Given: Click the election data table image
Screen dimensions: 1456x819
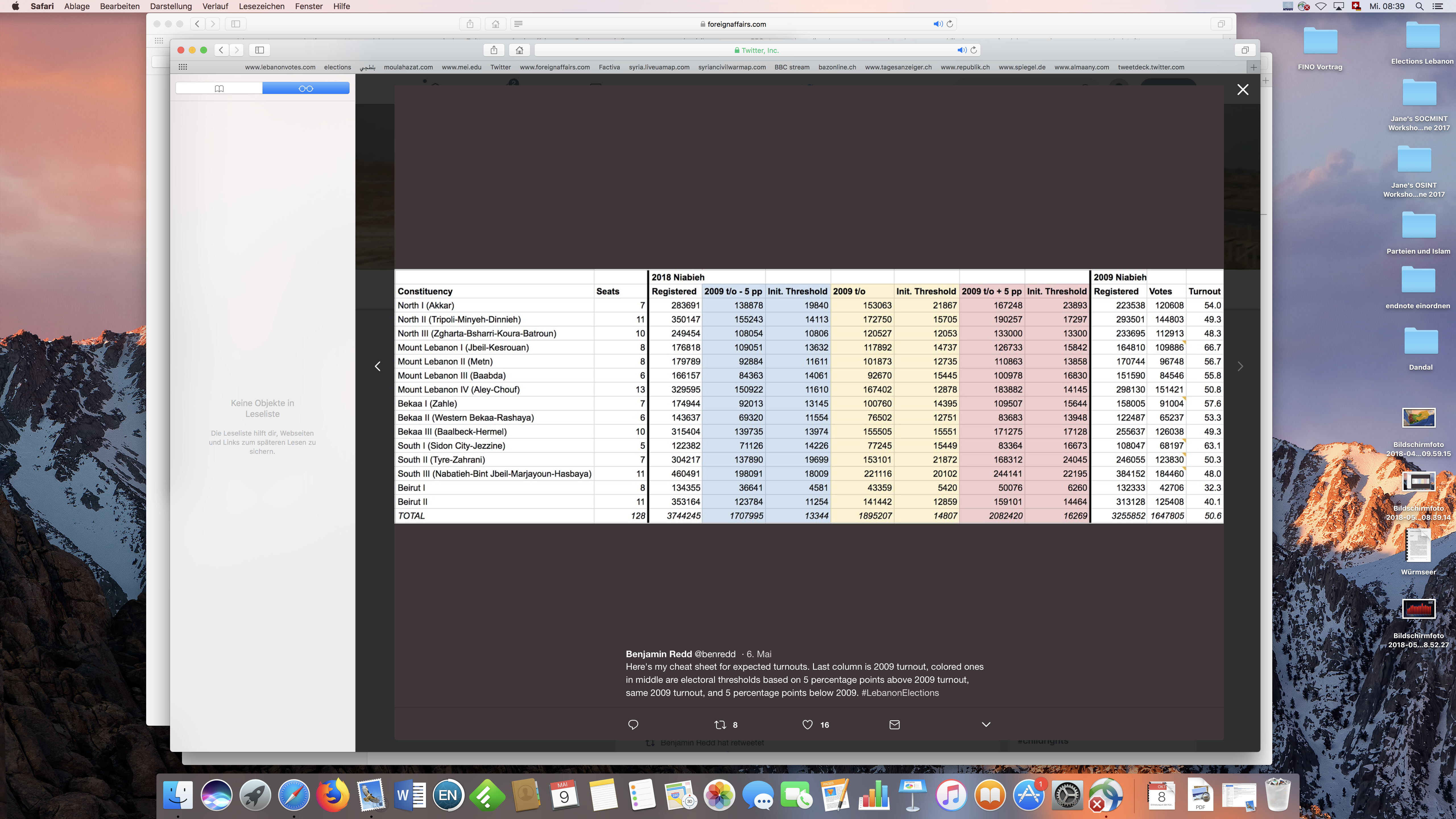Looking at the screenshot, I should pyautogui.click(x=808, y=396).
